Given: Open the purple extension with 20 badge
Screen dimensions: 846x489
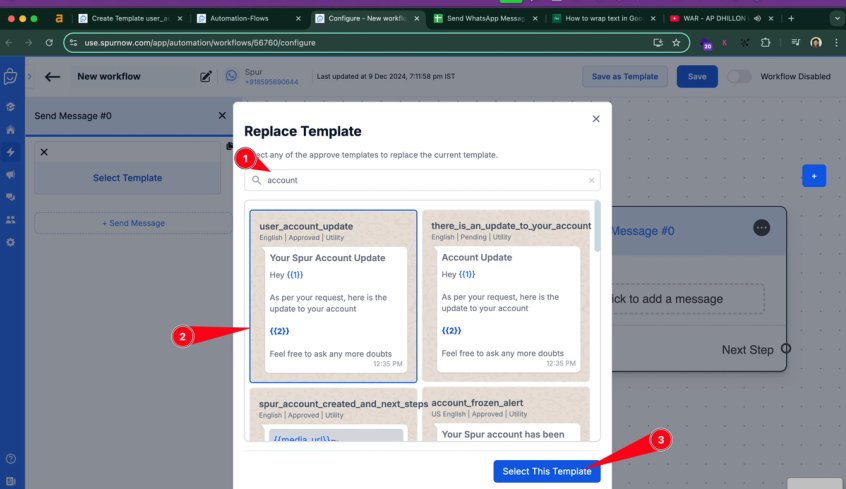Looking at the screenshot, I should tap(706, 43).
